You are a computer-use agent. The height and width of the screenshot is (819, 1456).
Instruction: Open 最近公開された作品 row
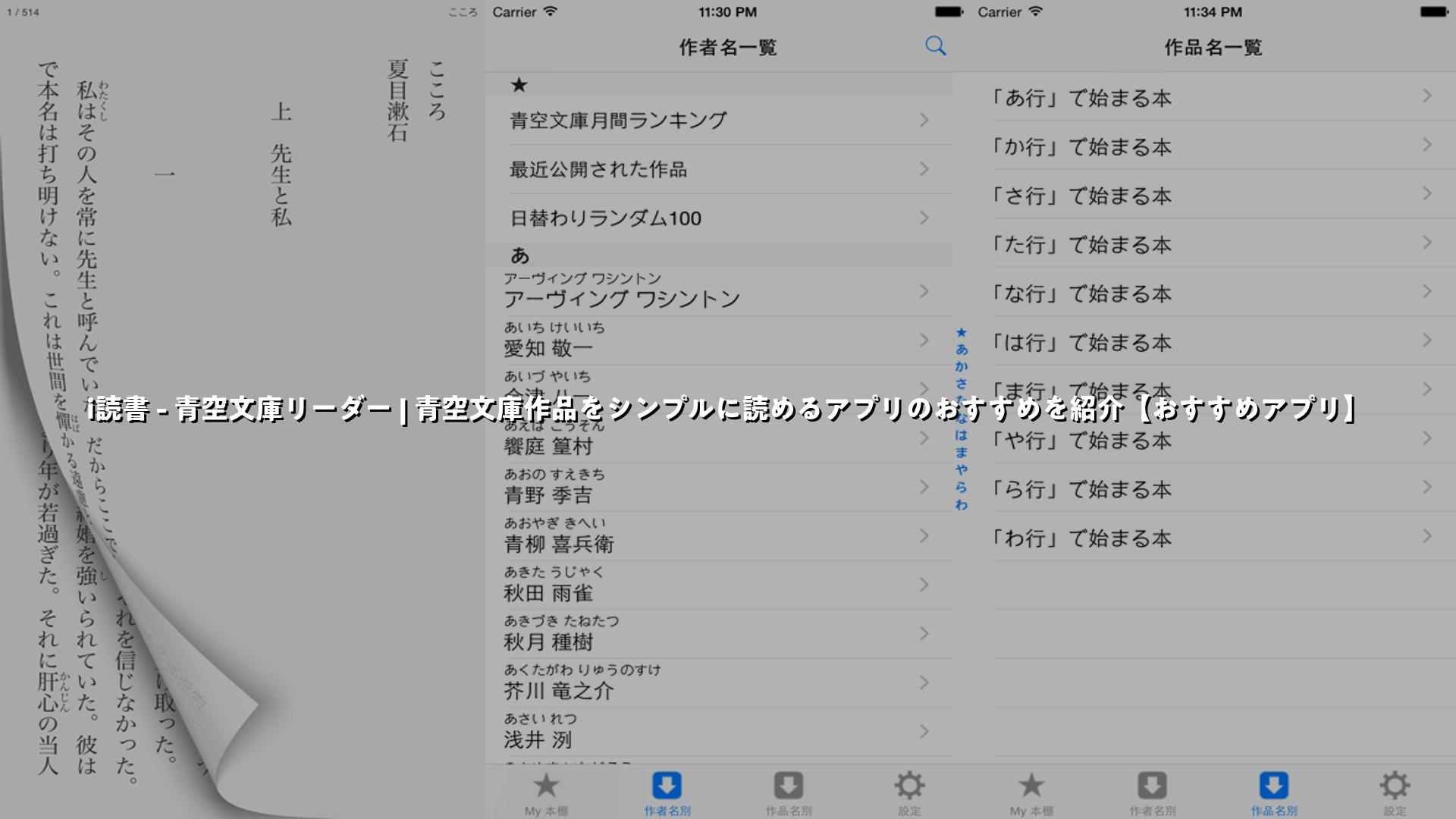coord(719,169)
